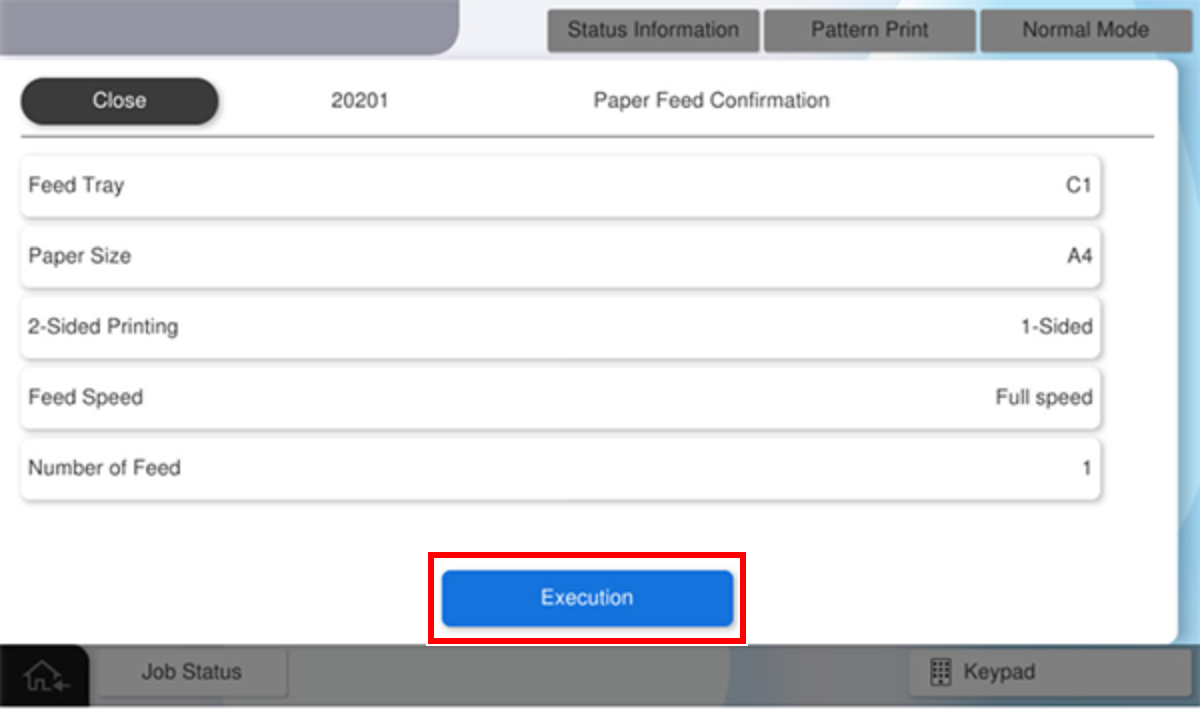This screenshot has width=1202, height=714.
Task: Switch to the Pattern Print tab
Action: [x=869, y=30]
